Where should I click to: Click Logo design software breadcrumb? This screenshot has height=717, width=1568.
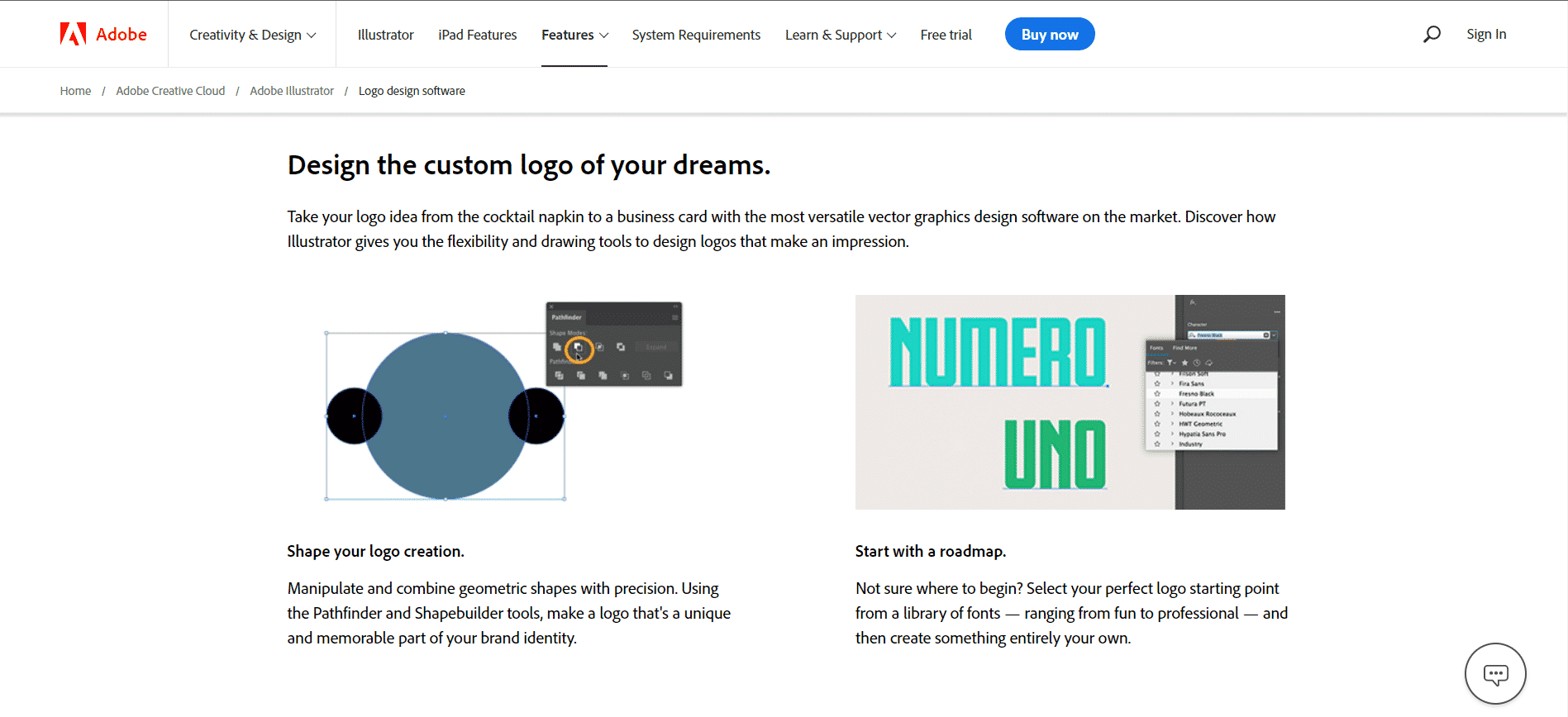click(412, 91)
